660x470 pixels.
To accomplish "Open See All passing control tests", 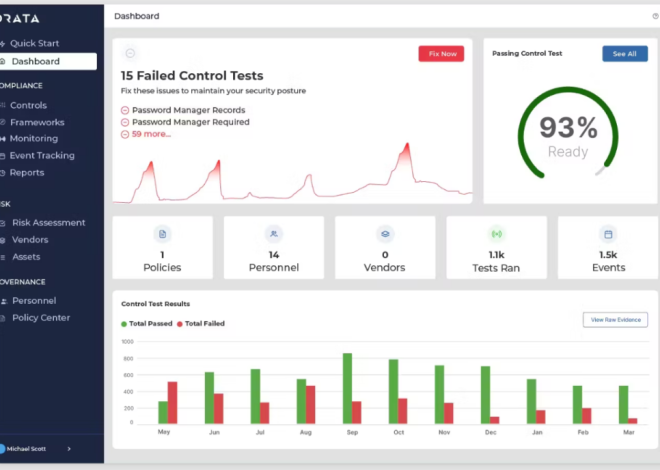I will click(x=625, y=54).
